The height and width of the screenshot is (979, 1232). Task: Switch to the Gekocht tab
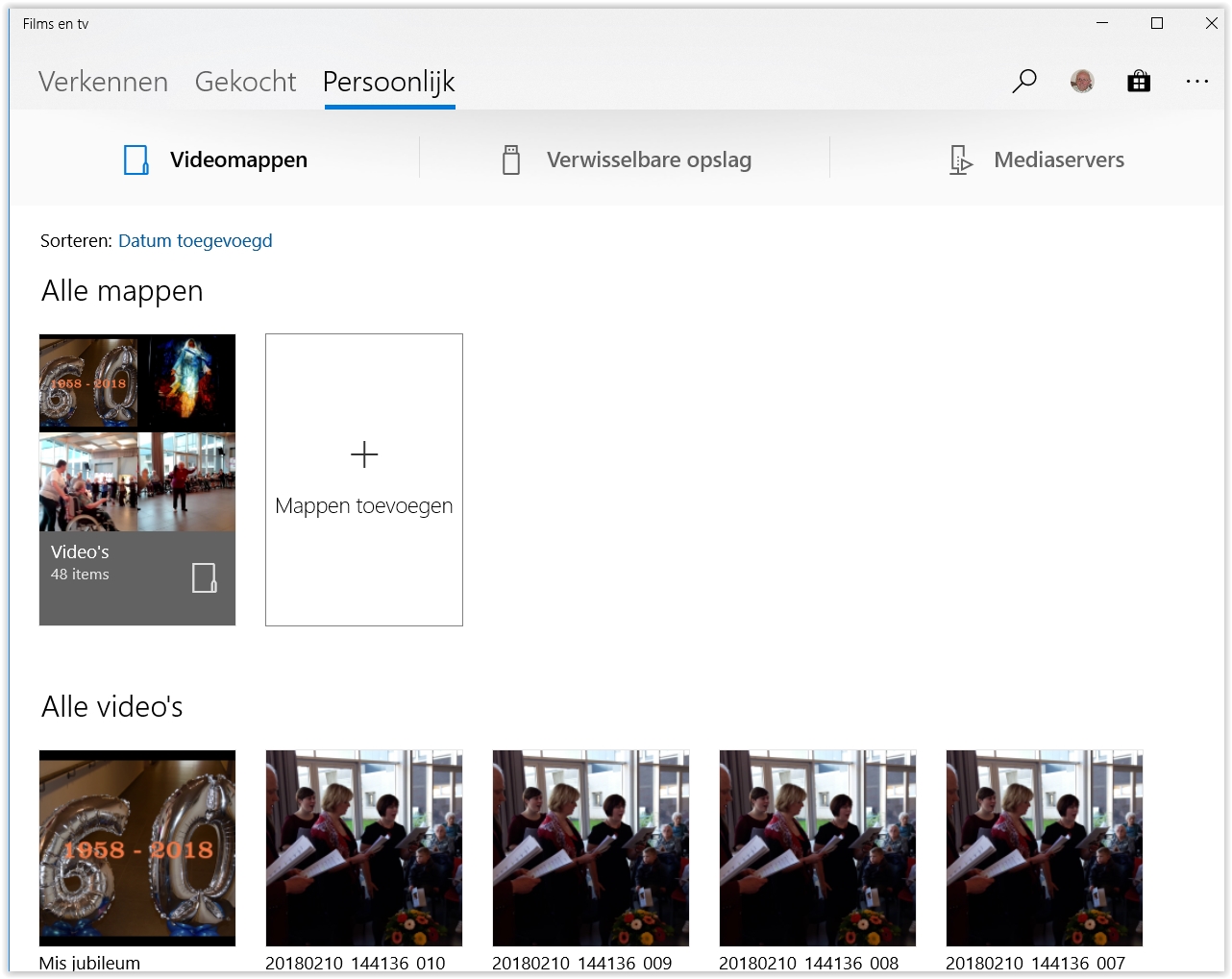point(245,82)
